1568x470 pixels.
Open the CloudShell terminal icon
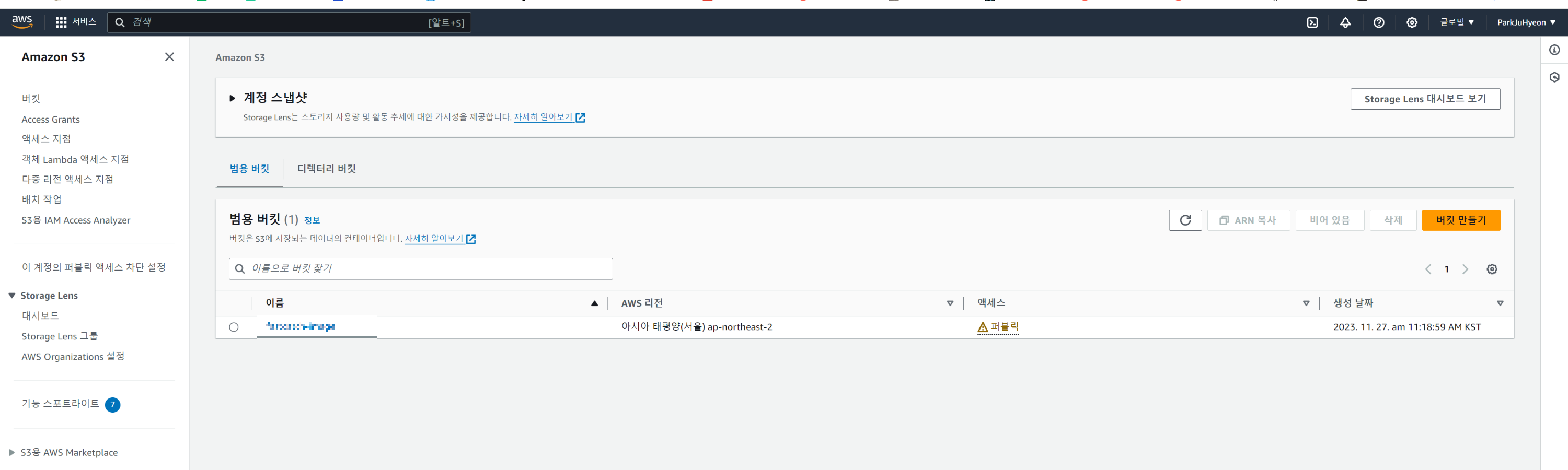coord(1312,22)
